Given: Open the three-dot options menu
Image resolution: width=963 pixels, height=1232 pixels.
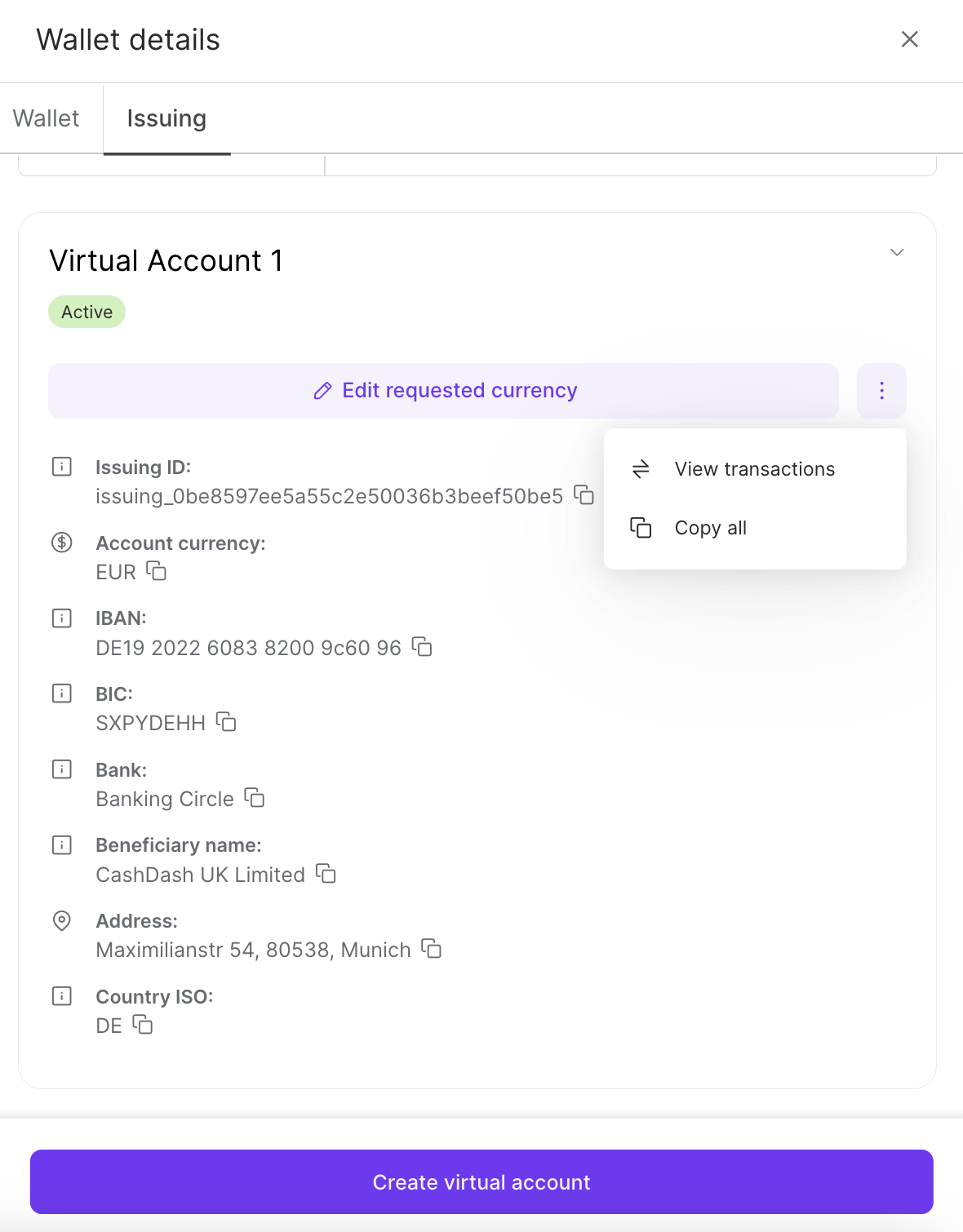Looking at the screenshot, I should tap(881, 391).
